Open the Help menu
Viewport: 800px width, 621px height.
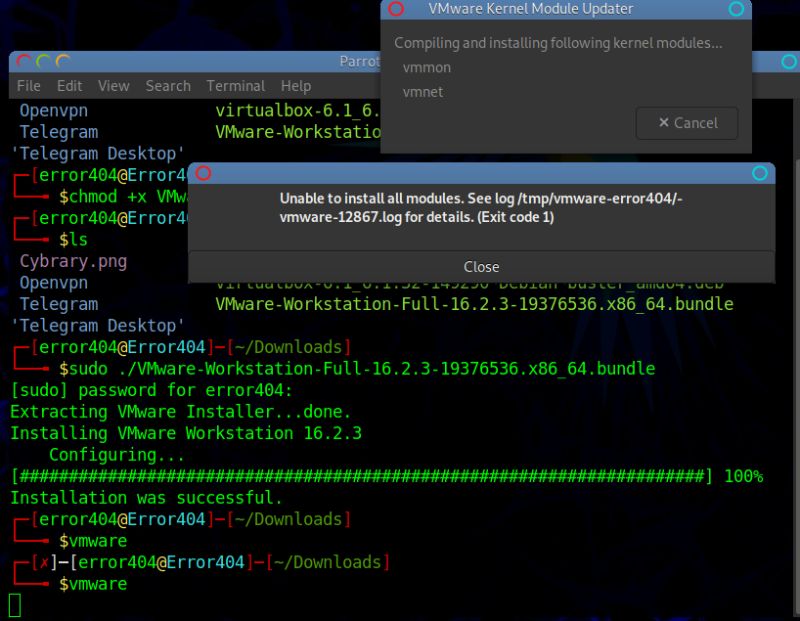296,86
